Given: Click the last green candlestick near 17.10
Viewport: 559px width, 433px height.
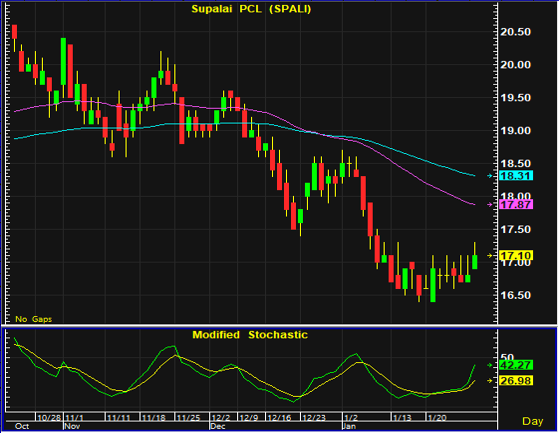Looking at the screenshot, I should pyautogui.click(x=475, y=262).
